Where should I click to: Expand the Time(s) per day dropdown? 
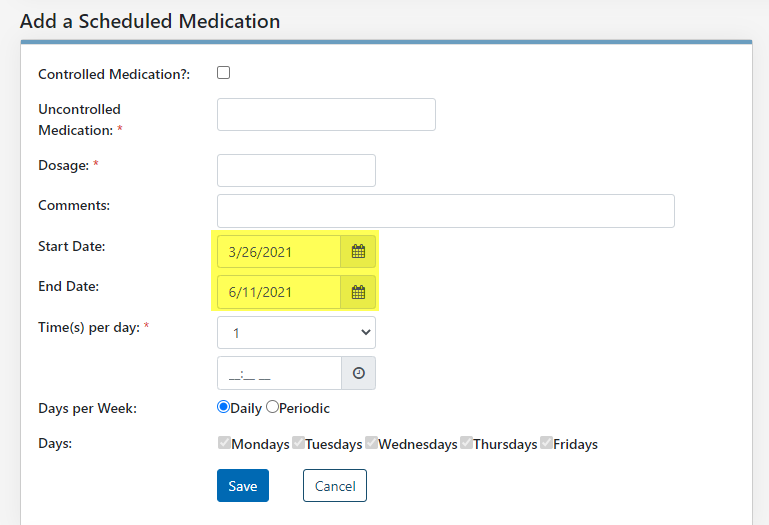(296, 333)
